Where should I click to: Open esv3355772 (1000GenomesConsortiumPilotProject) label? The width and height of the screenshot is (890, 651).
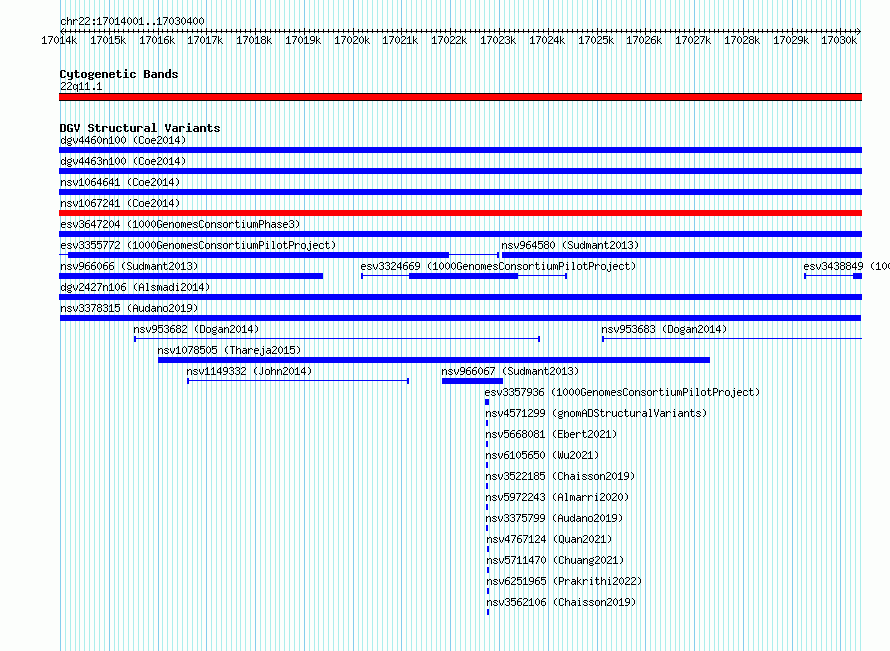198,245
